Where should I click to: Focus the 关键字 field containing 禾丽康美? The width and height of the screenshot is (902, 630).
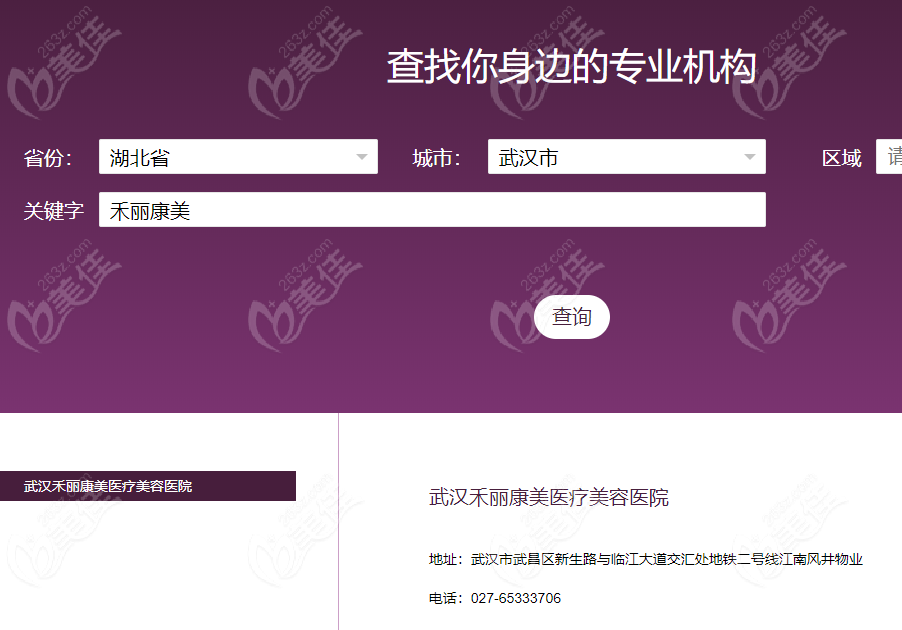click(x=432, y=209)
